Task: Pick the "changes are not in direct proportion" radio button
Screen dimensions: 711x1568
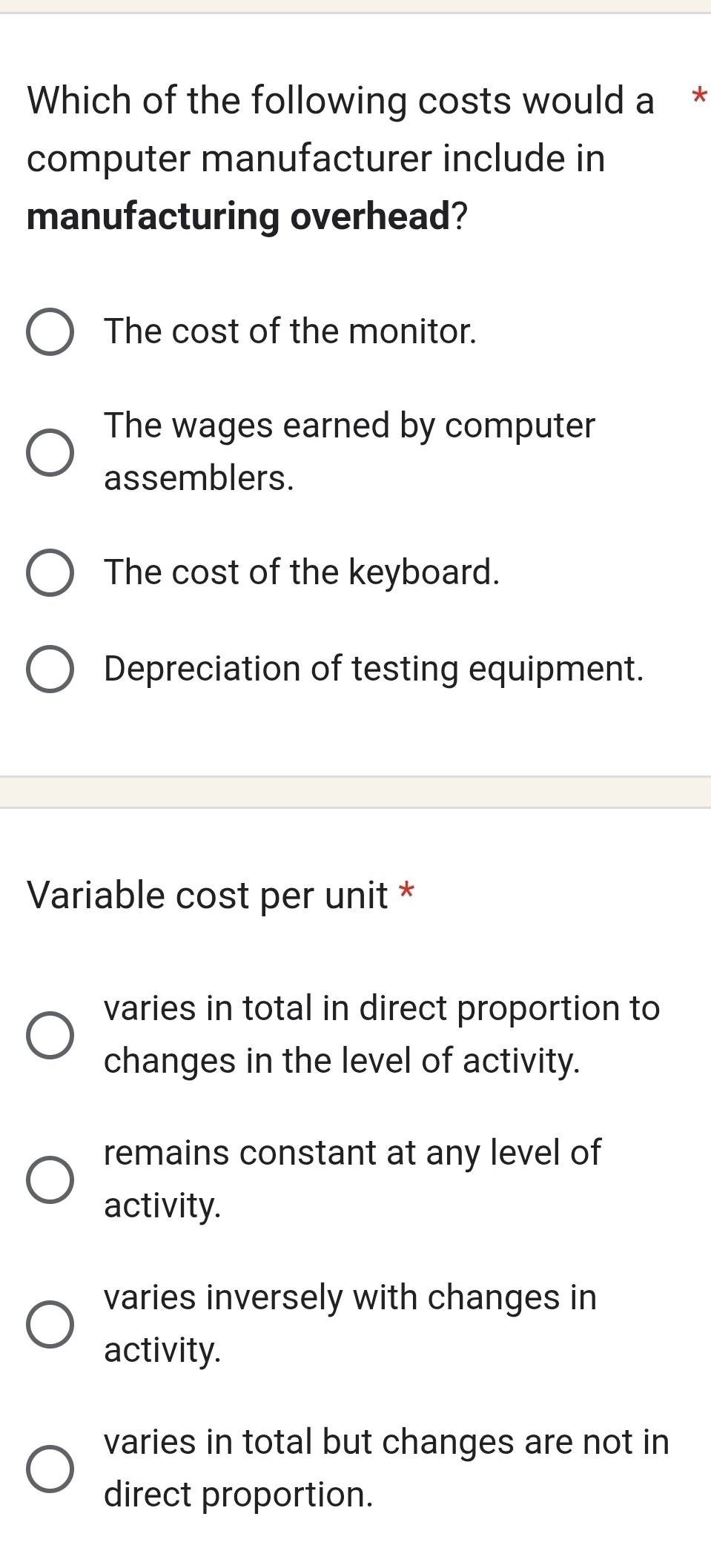Action: [50, 1469]
